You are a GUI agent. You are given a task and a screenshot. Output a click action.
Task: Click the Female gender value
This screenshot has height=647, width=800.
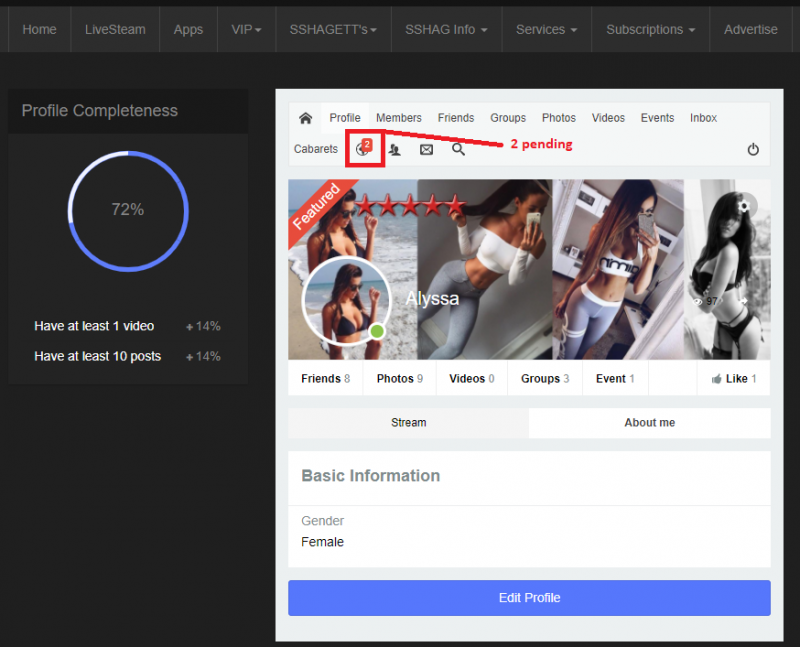point(322,542)
